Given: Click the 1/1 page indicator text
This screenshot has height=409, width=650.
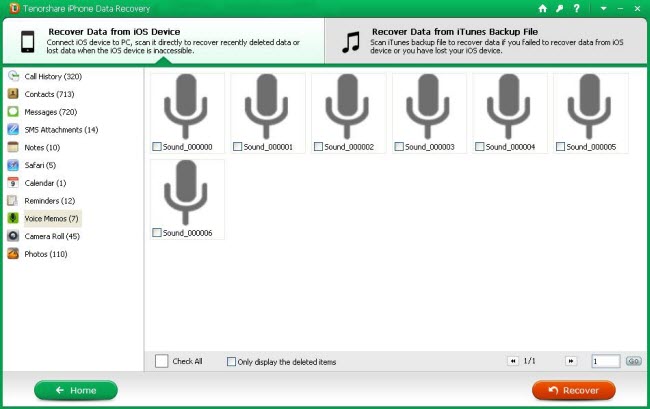Looking at the screenshot, I should pyautogui.click(x=529, y=361).
